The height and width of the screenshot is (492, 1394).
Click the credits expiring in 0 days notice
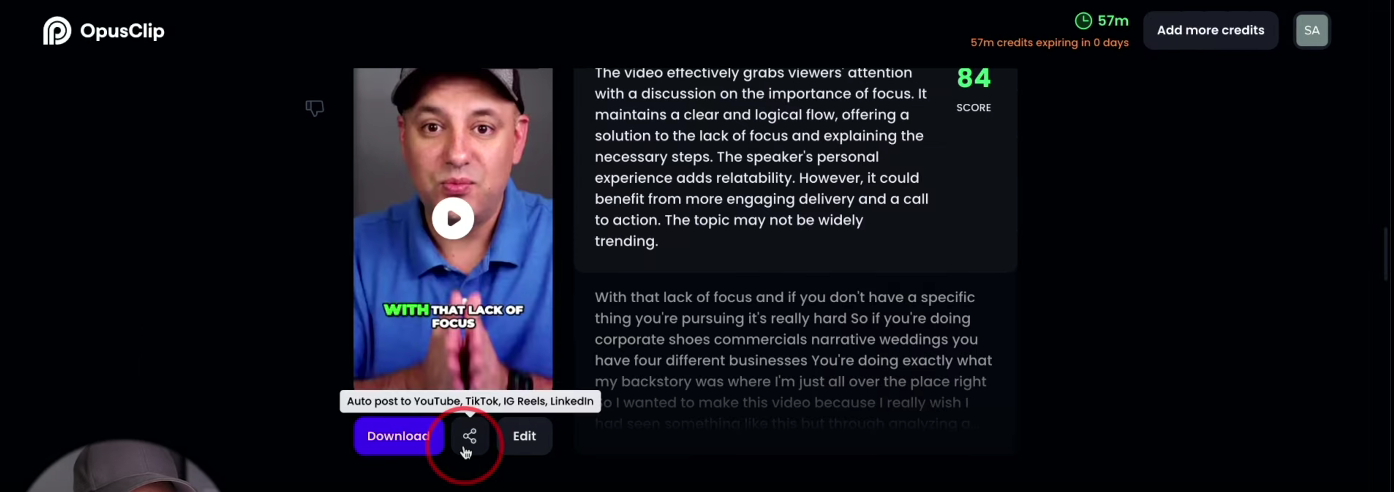[x=1049, y=43]
